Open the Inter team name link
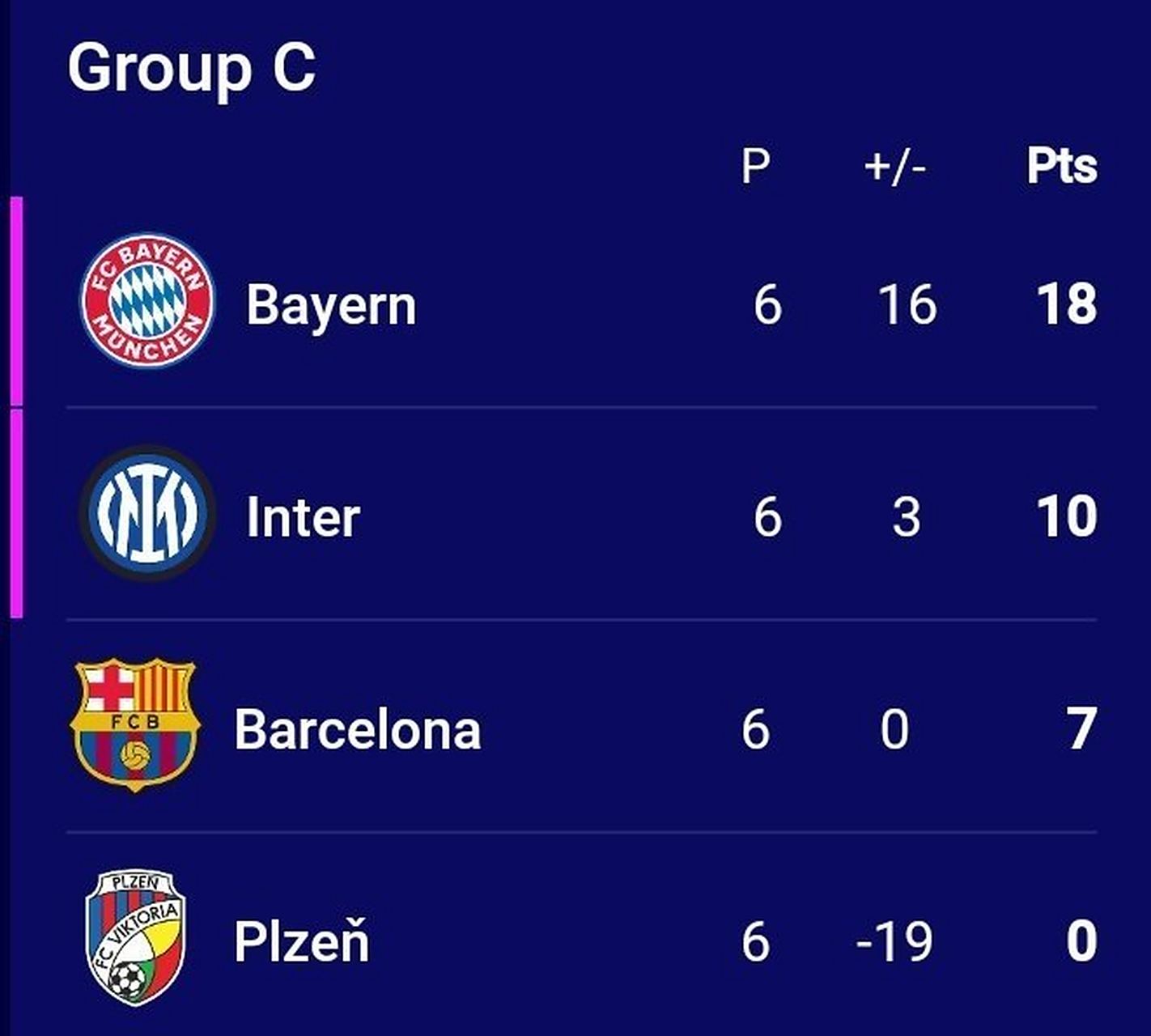The height and width of the screenshot is (1036, 1151). click(303, 517)
